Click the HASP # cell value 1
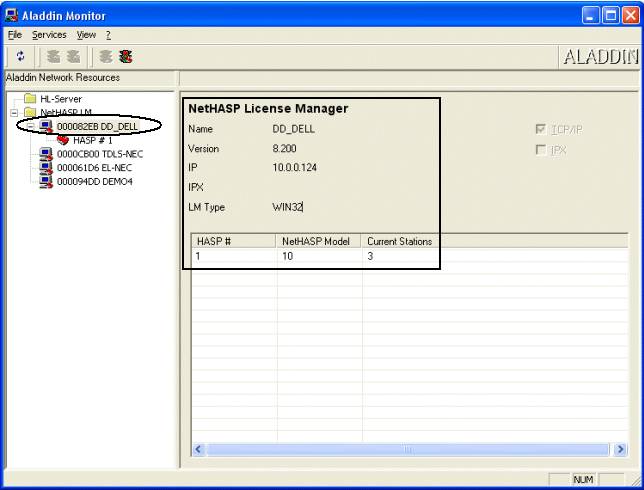 click(x=198, y=256)
